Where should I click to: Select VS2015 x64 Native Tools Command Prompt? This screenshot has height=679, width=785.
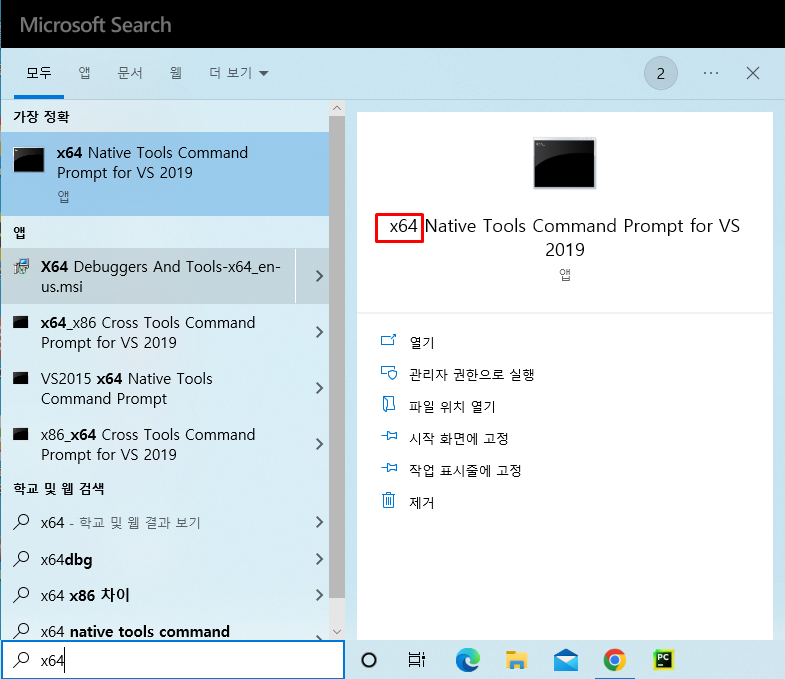148,388
